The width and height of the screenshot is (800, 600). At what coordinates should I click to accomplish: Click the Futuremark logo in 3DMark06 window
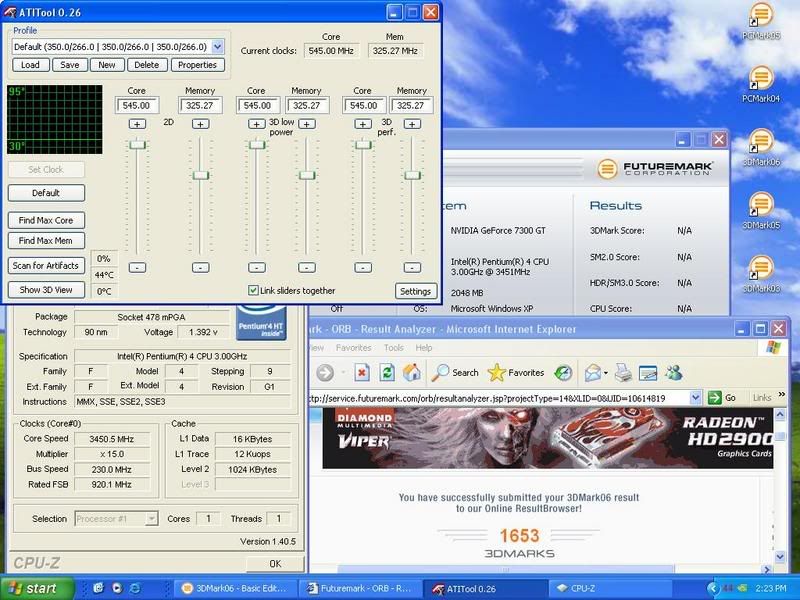pyautogui.click(x=655, y=168)
